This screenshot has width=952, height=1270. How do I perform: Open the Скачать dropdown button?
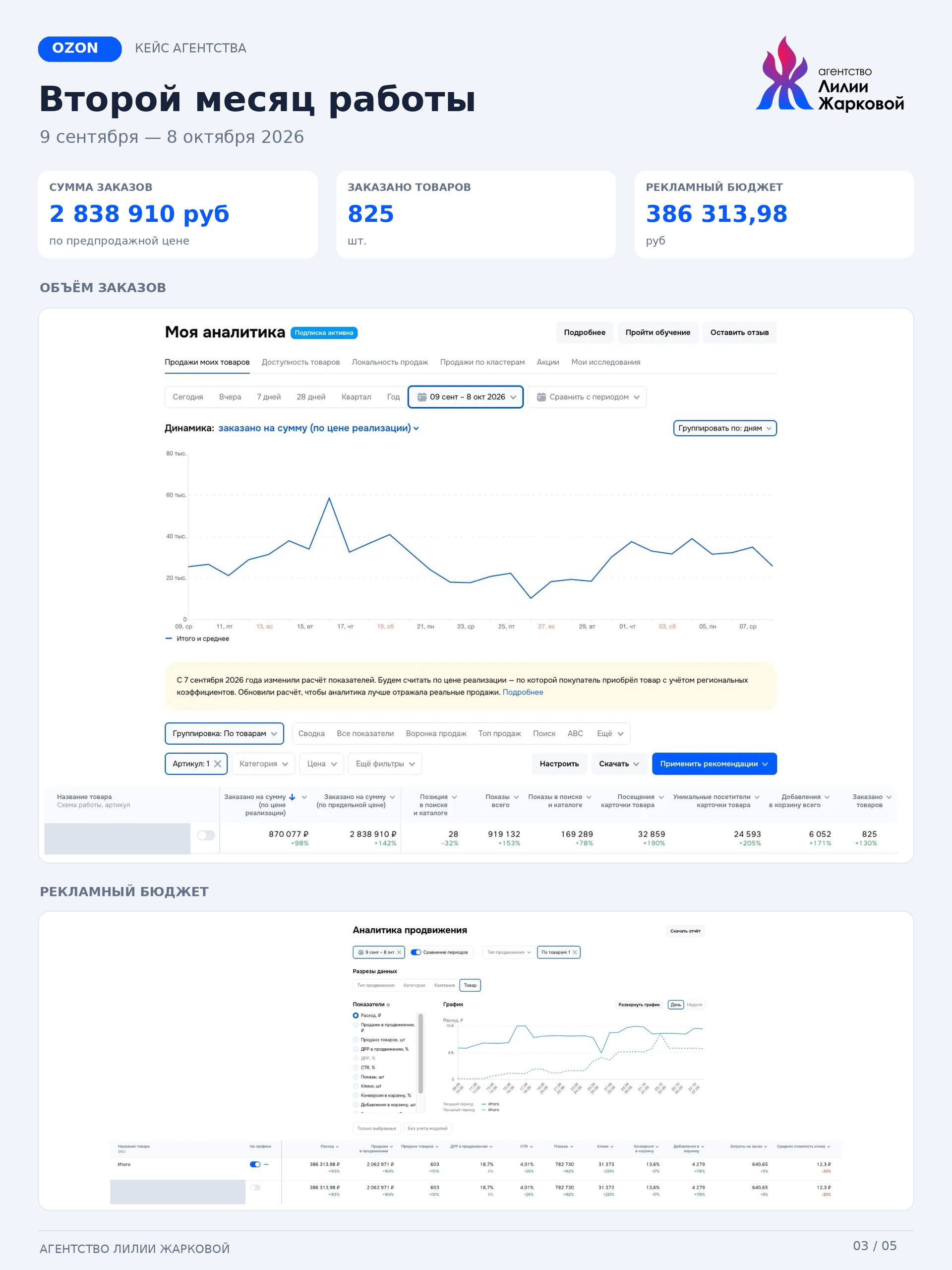pyautogui.click(x=619, y=763)
